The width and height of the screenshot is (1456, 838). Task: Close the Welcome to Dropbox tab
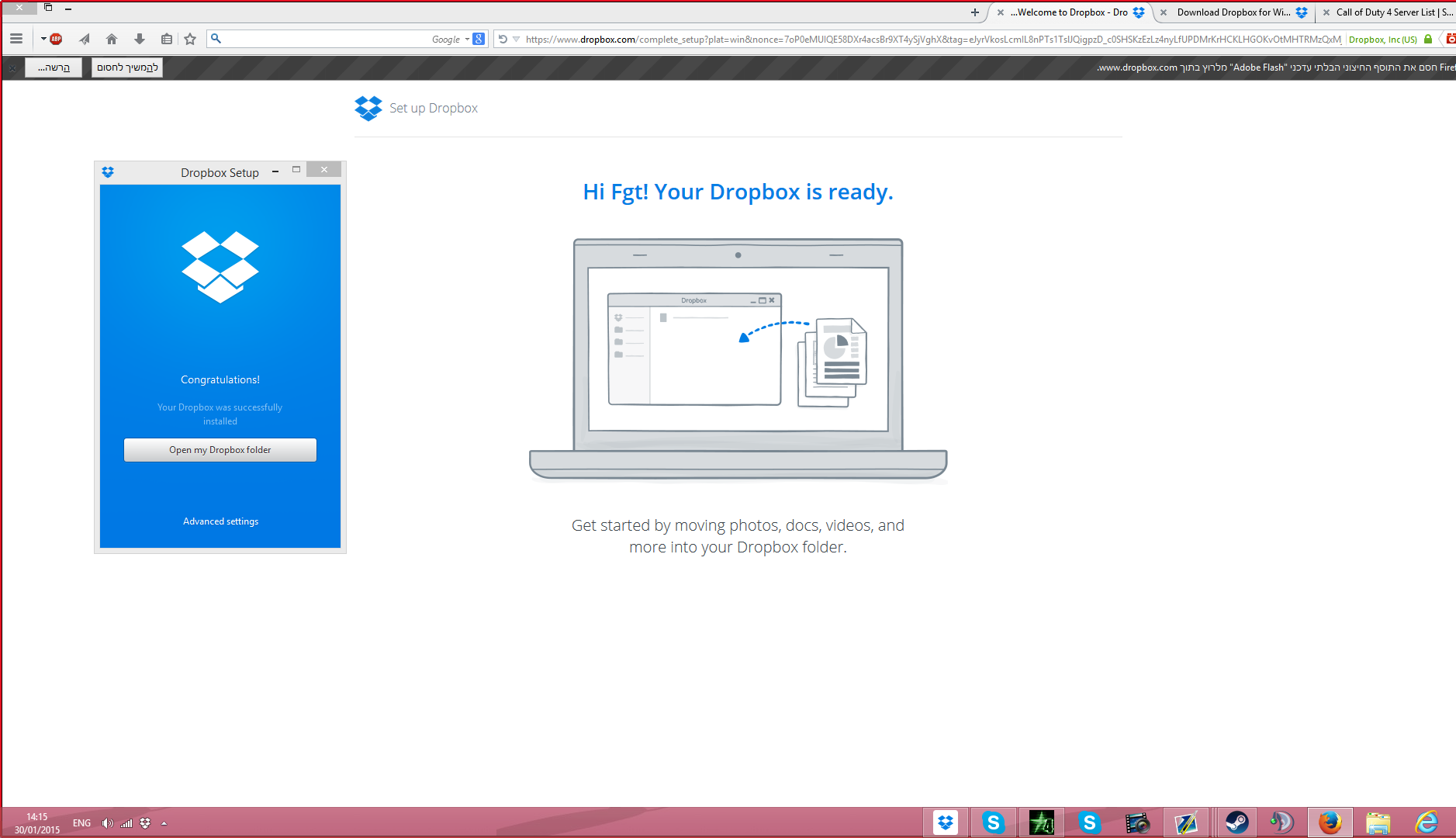[x=1001, y=12]
